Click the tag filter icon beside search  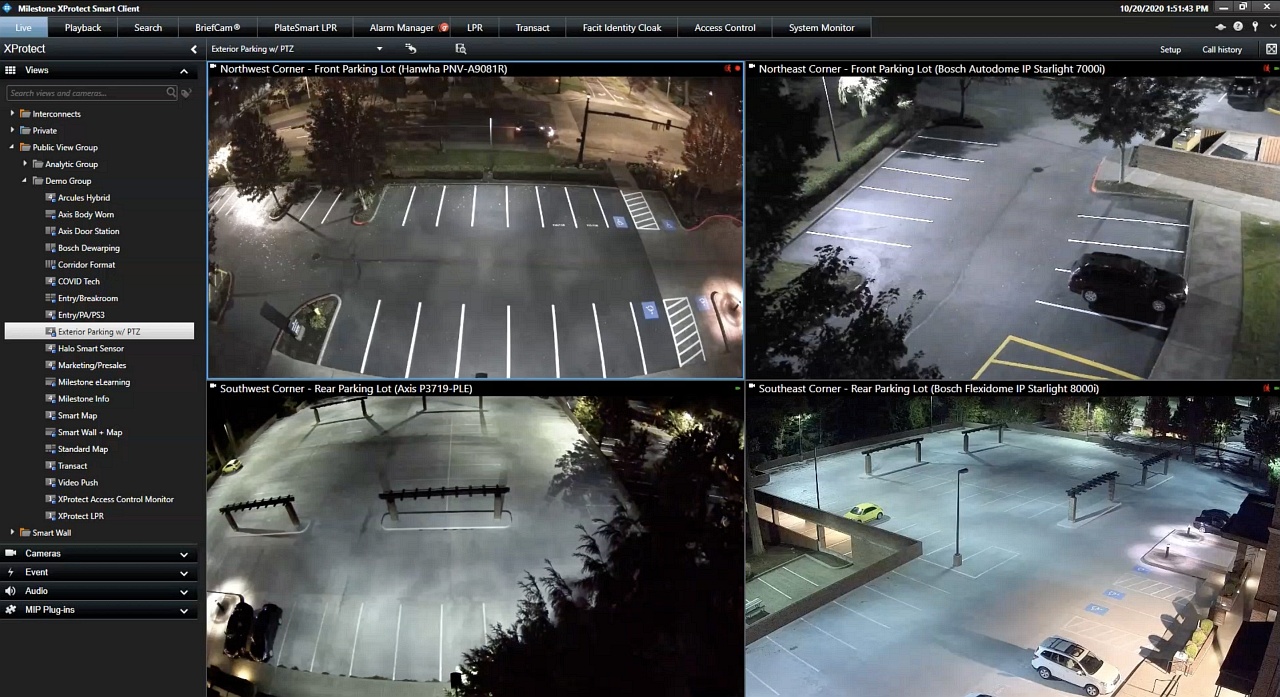(x=186, y=93)
